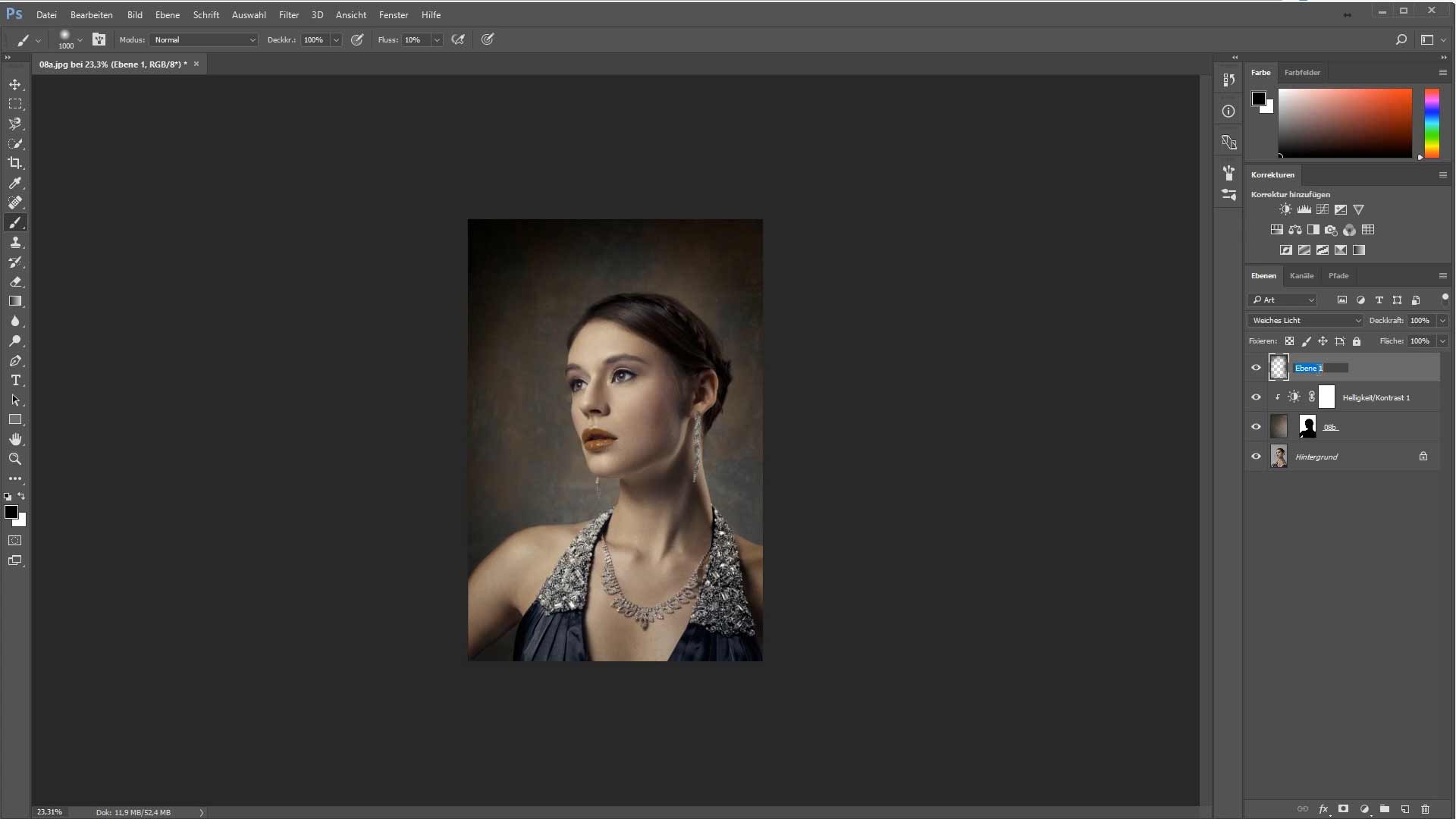Hide the Hintergrund layer
The image size is (1456, 819).
point(1256,457)
